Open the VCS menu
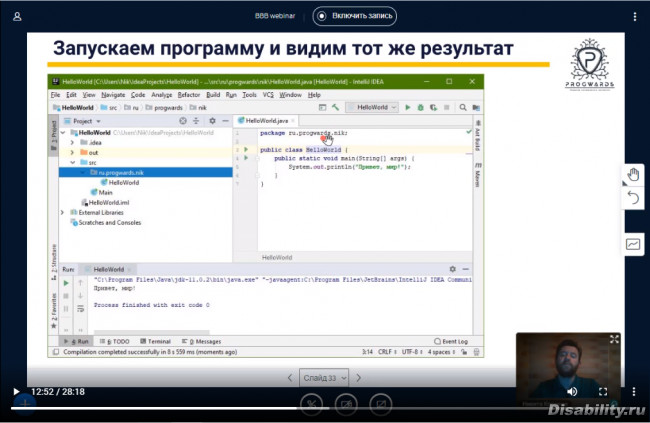Image resolution: width=650 pixels, height=423 pixels. 268,95
